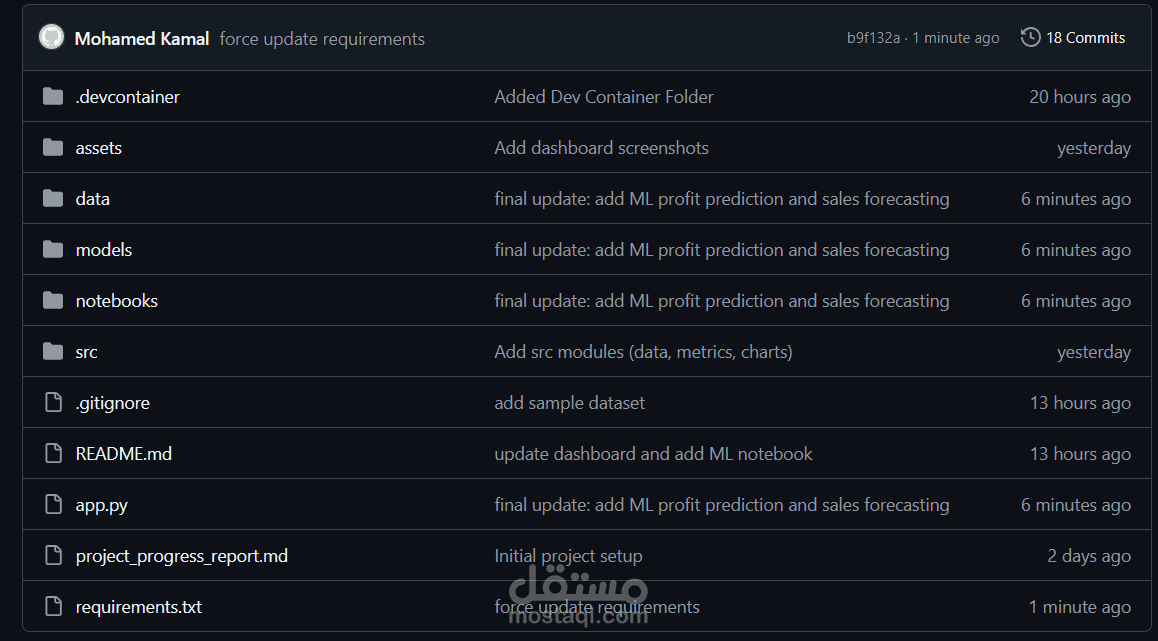Screen dimensions: 1158x641
Task: View the 18 Commits history
Action: pyautogui.click(x=1085, y=38)
